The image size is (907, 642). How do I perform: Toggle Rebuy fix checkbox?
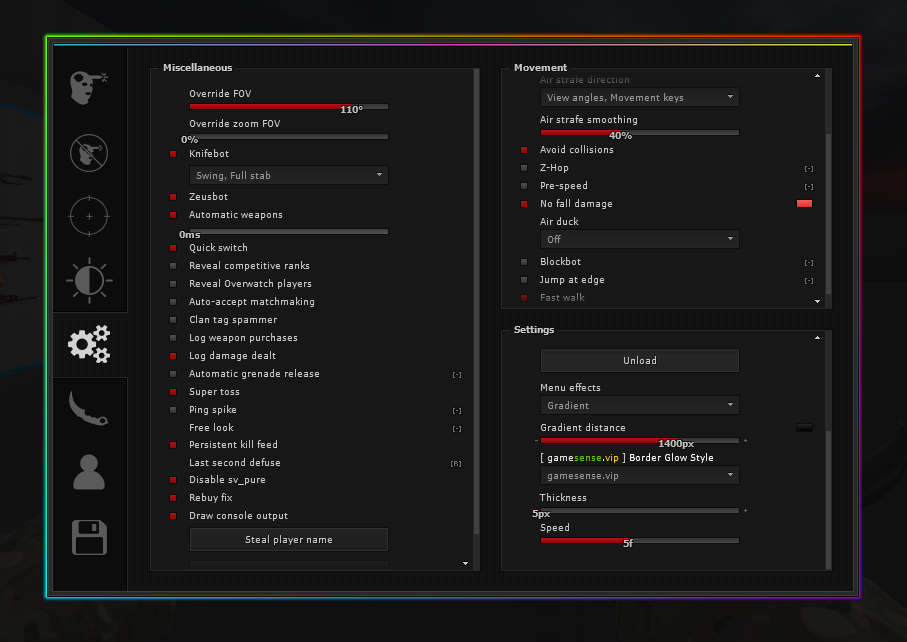tap(173, 497)
